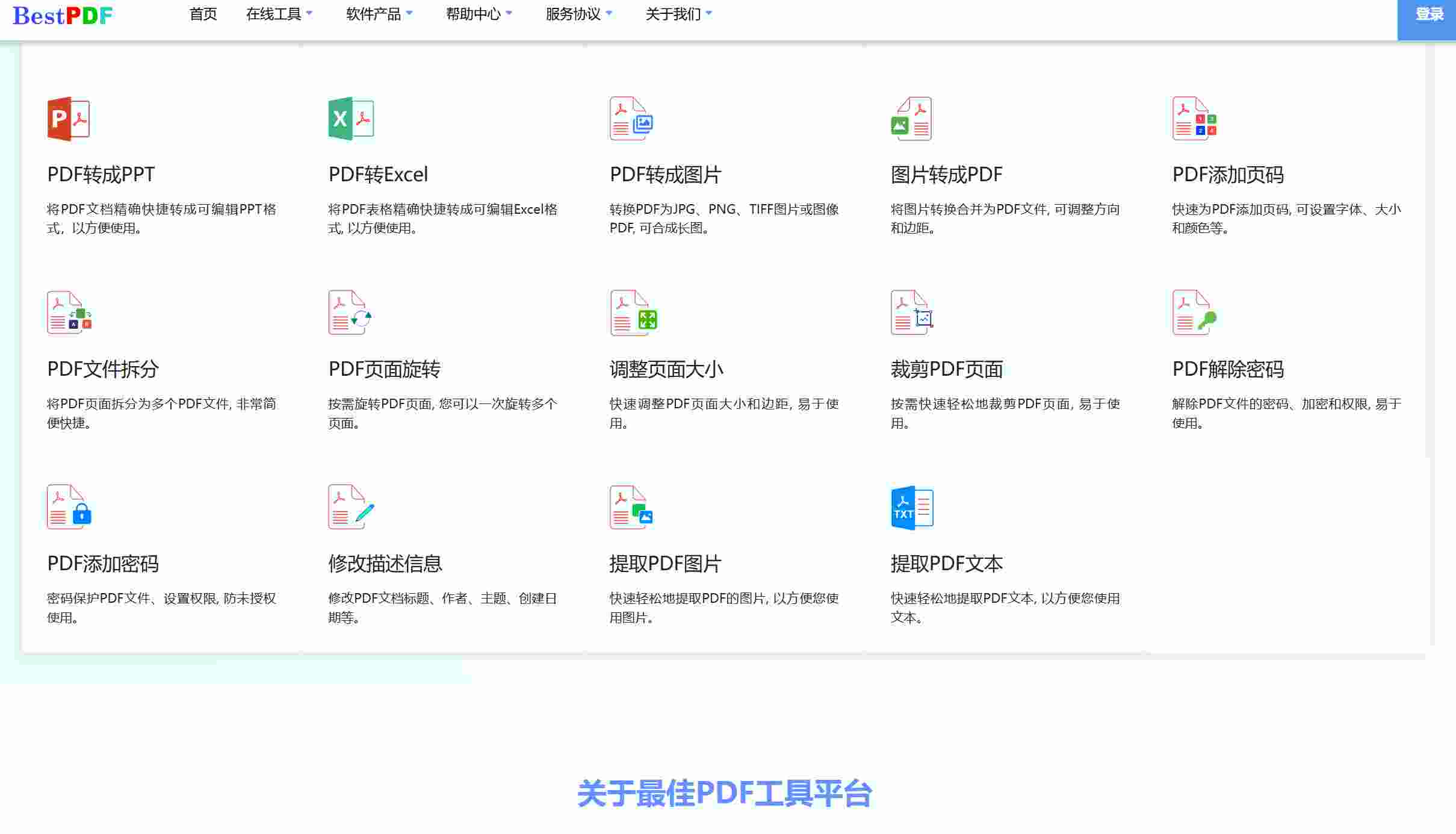
Task: Select the 首页 menu item
Action: pos(203,14)
